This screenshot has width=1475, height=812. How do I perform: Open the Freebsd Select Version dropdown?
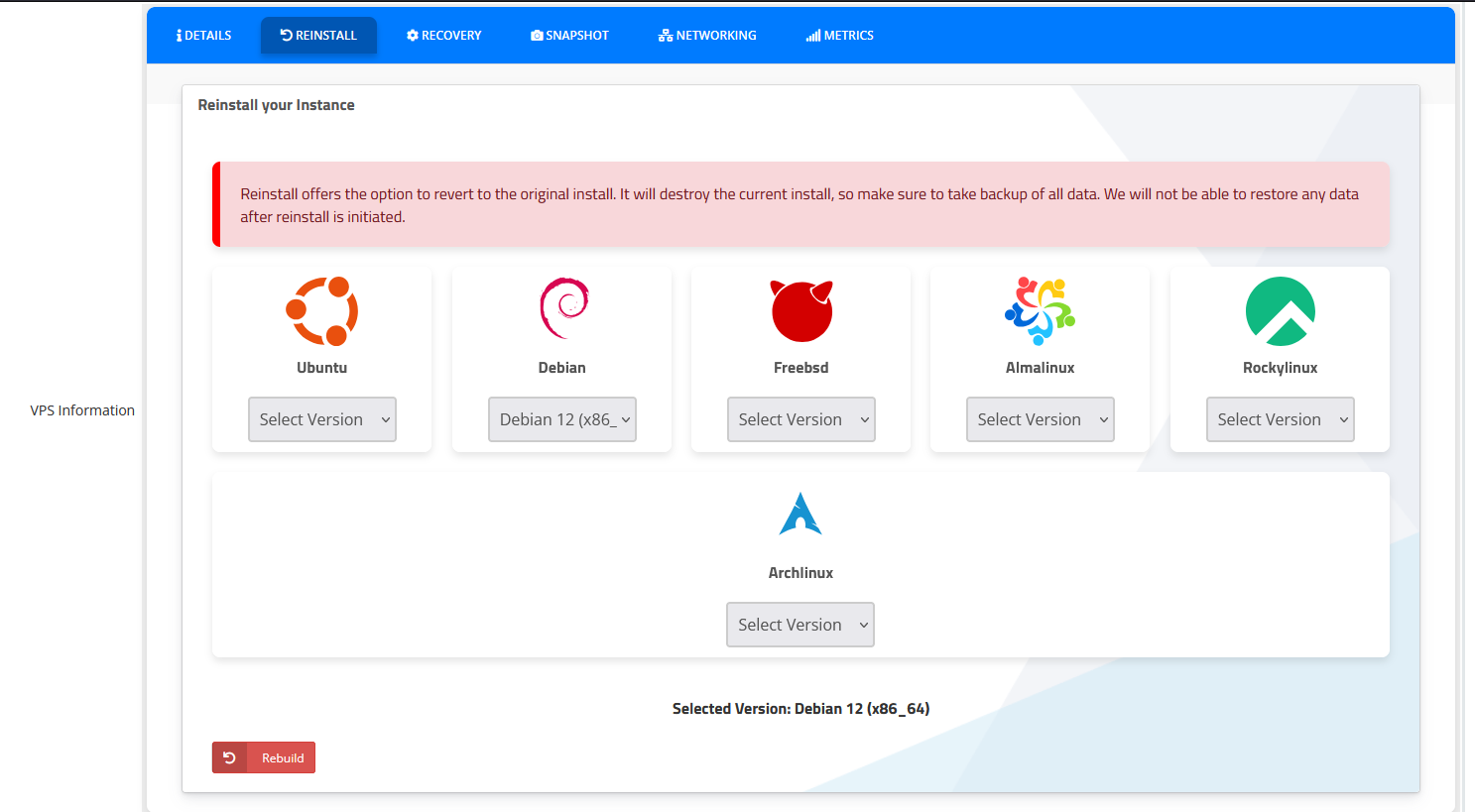(x=801, y=419)
